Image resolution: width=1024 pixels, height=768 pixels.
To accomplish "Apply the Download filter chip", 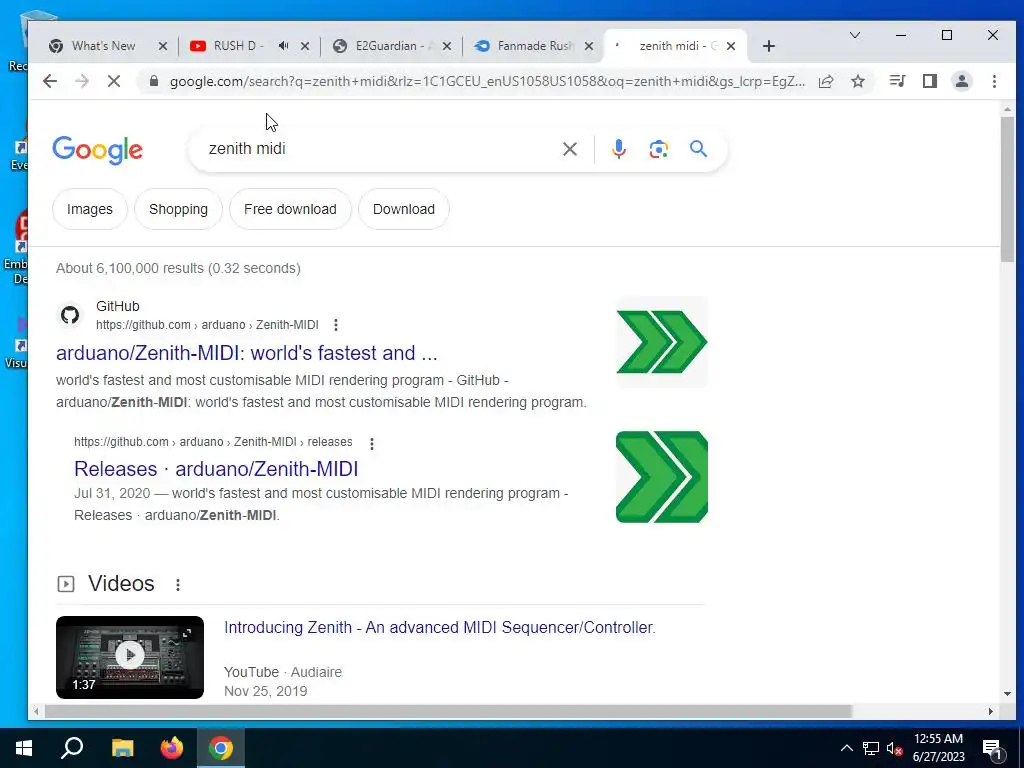I will point(404,209).
